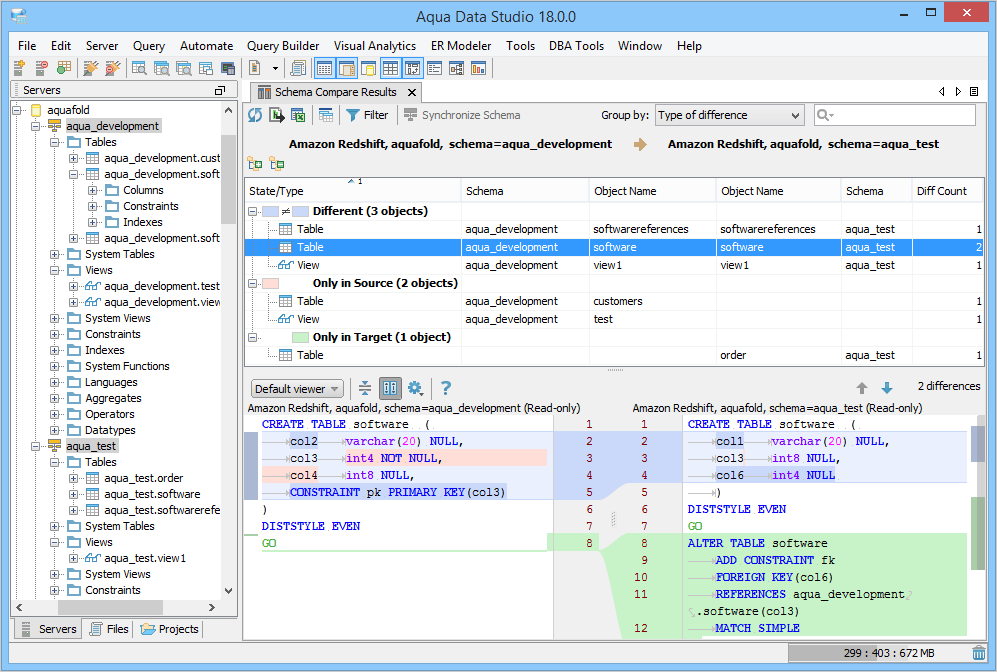Switch to the Projects tab
This screenshot has height=672, width=997.
pos(170,629)
